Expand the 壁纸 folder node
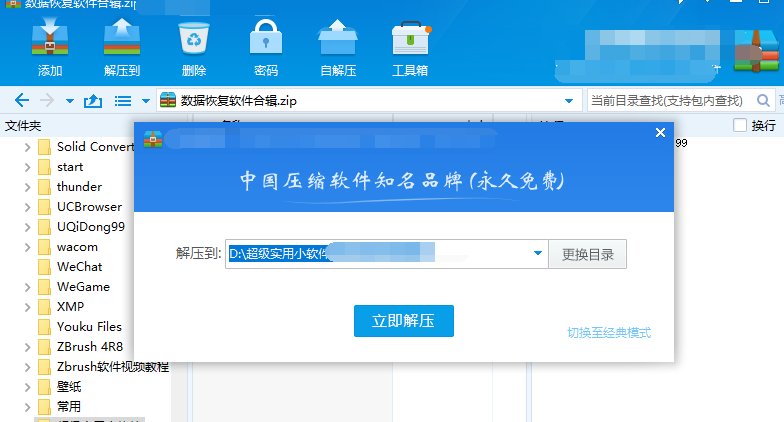Image resolution: width=784 pixels, height=422 pixels. click(x=28, y=387)
